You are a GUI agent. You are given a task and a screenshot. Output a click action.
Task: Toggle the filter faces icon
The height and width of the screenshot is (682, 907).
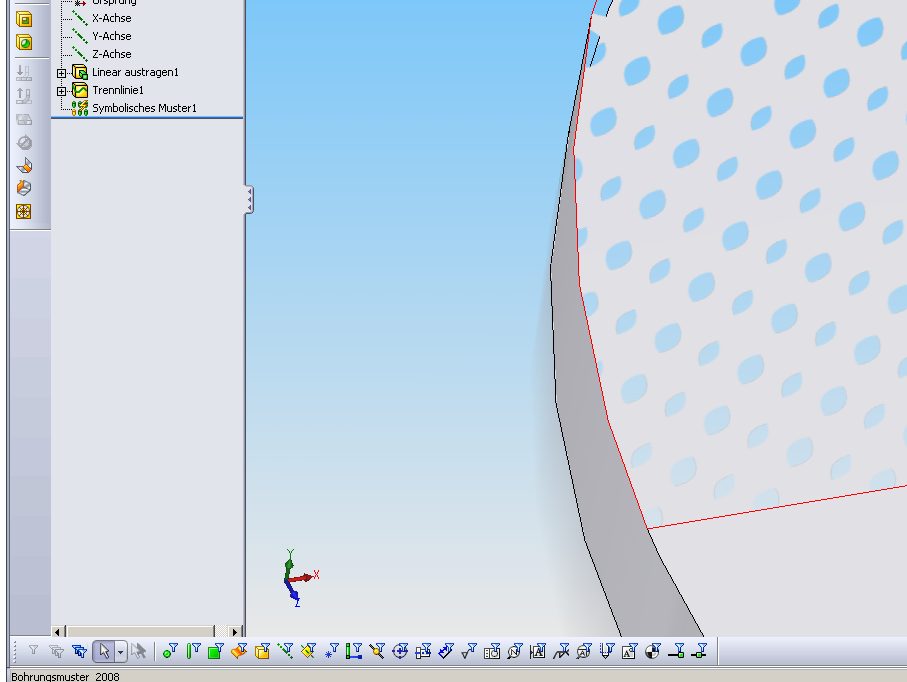(215, 652)
